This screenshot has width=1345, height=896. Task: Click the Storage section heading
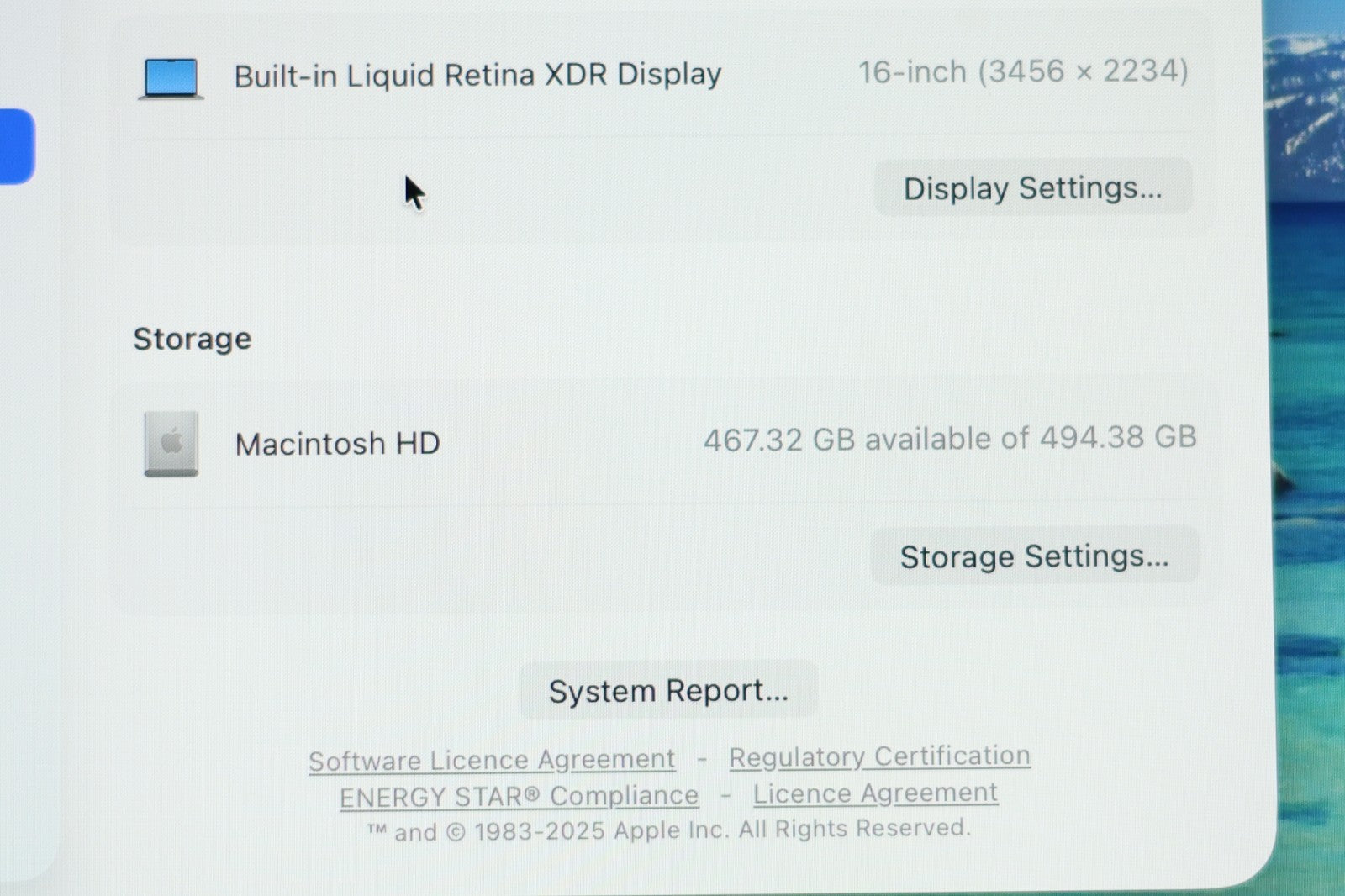tap(193, 339)
